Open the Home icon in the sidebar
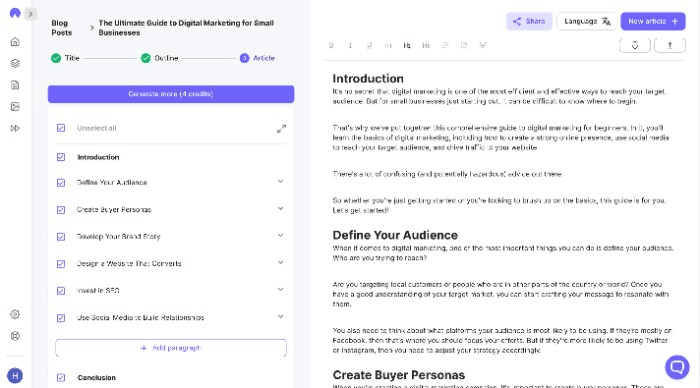 pyautogui.click(x=15, y=42)
